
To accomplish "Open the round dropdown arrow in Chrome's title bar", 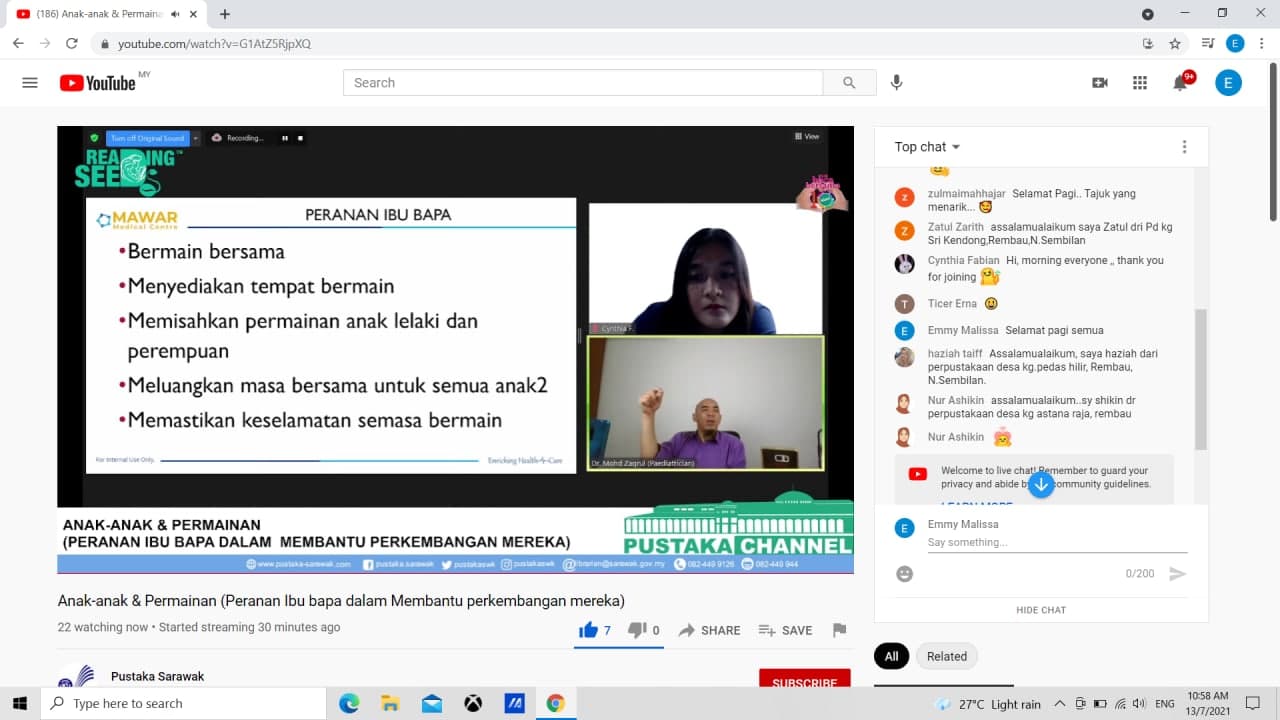I will click(x=1148, y=14).
